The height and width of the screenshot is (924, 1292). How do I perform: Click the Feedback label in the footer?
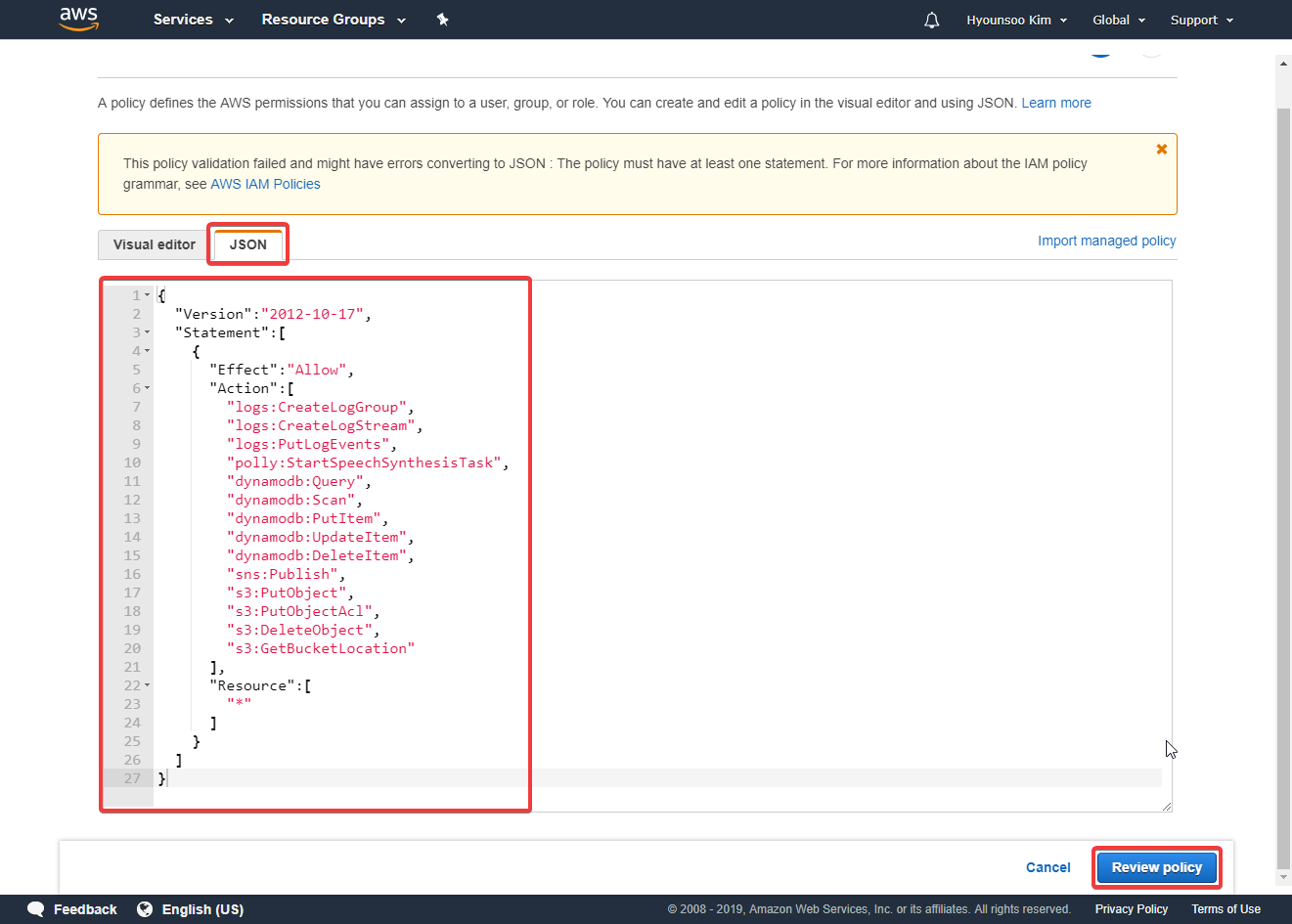click(85, 909)
